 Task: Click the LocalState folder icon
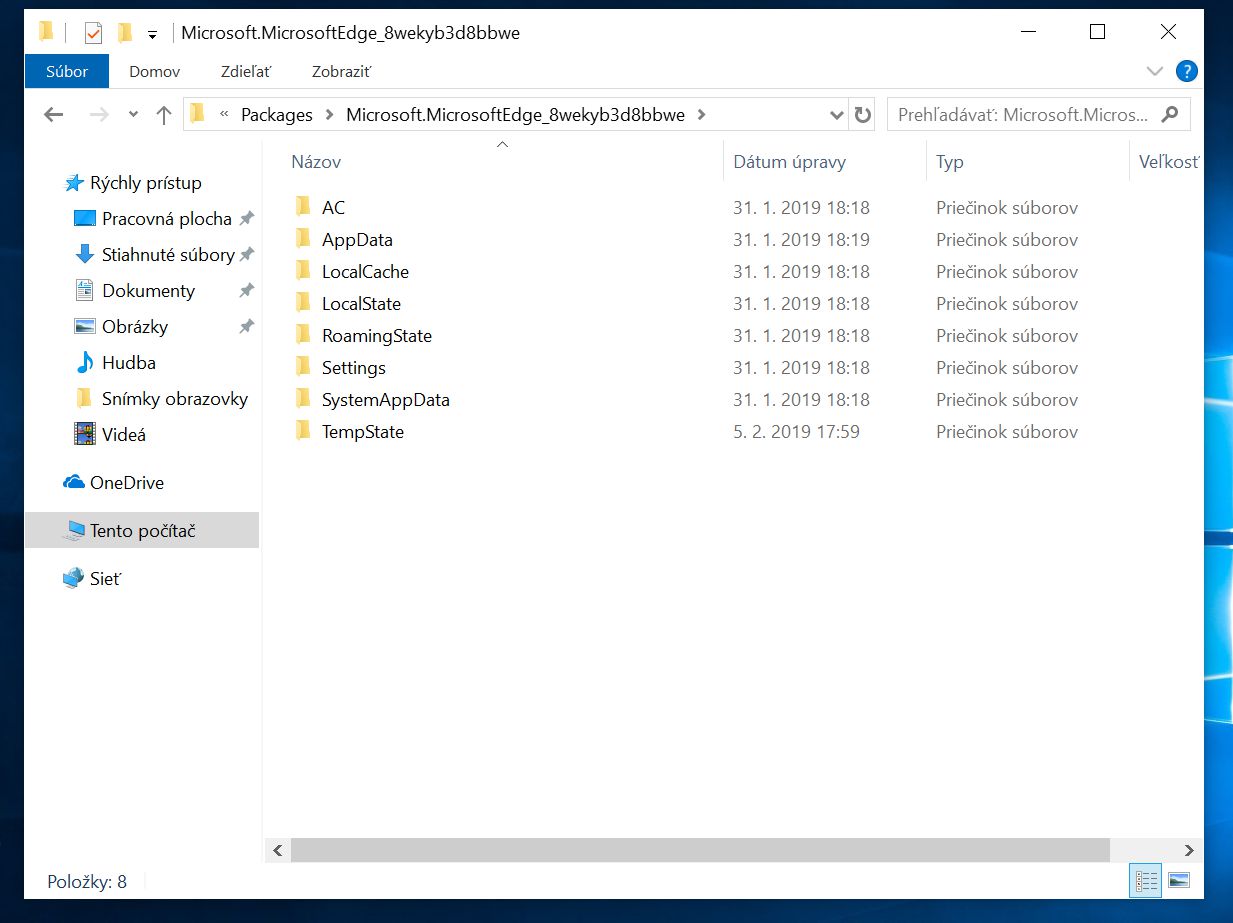304,303
